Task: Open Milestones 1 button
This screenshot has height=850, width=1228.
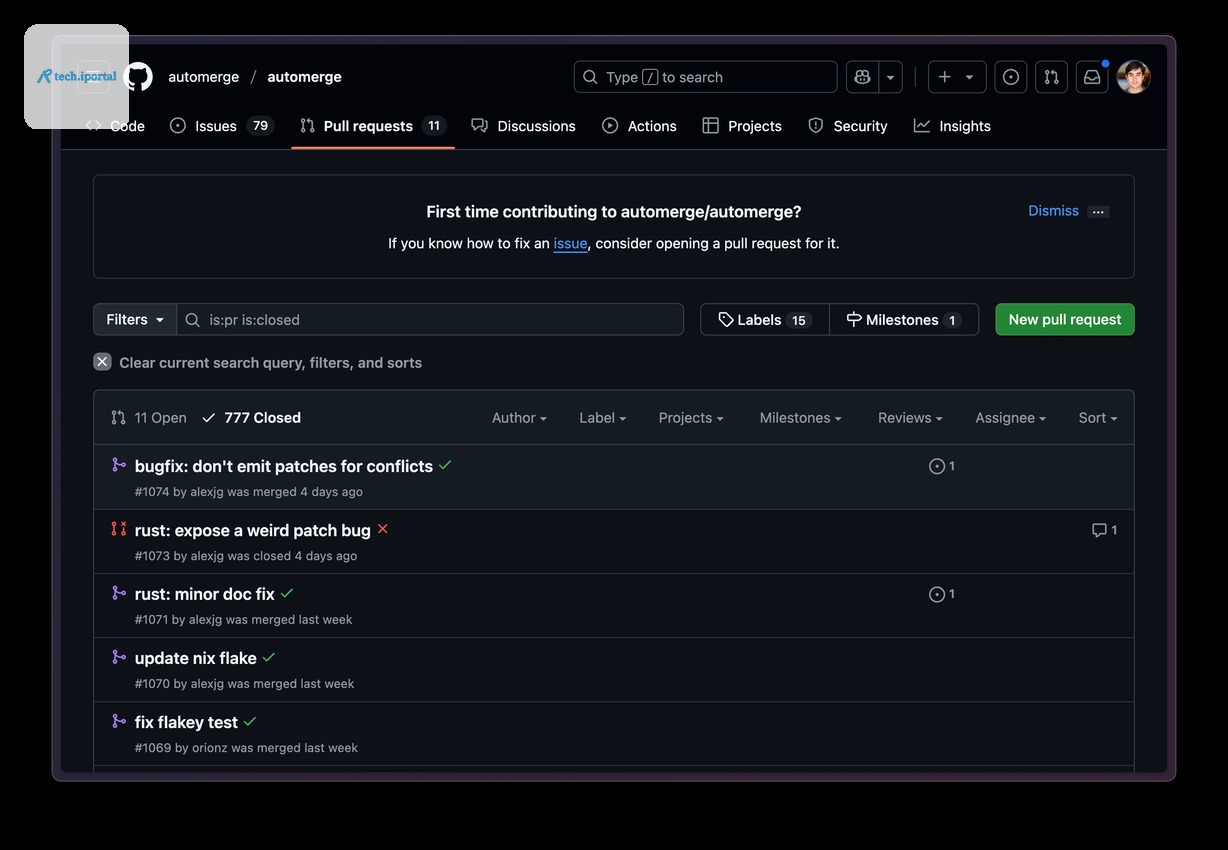Action: coord(904,320)
